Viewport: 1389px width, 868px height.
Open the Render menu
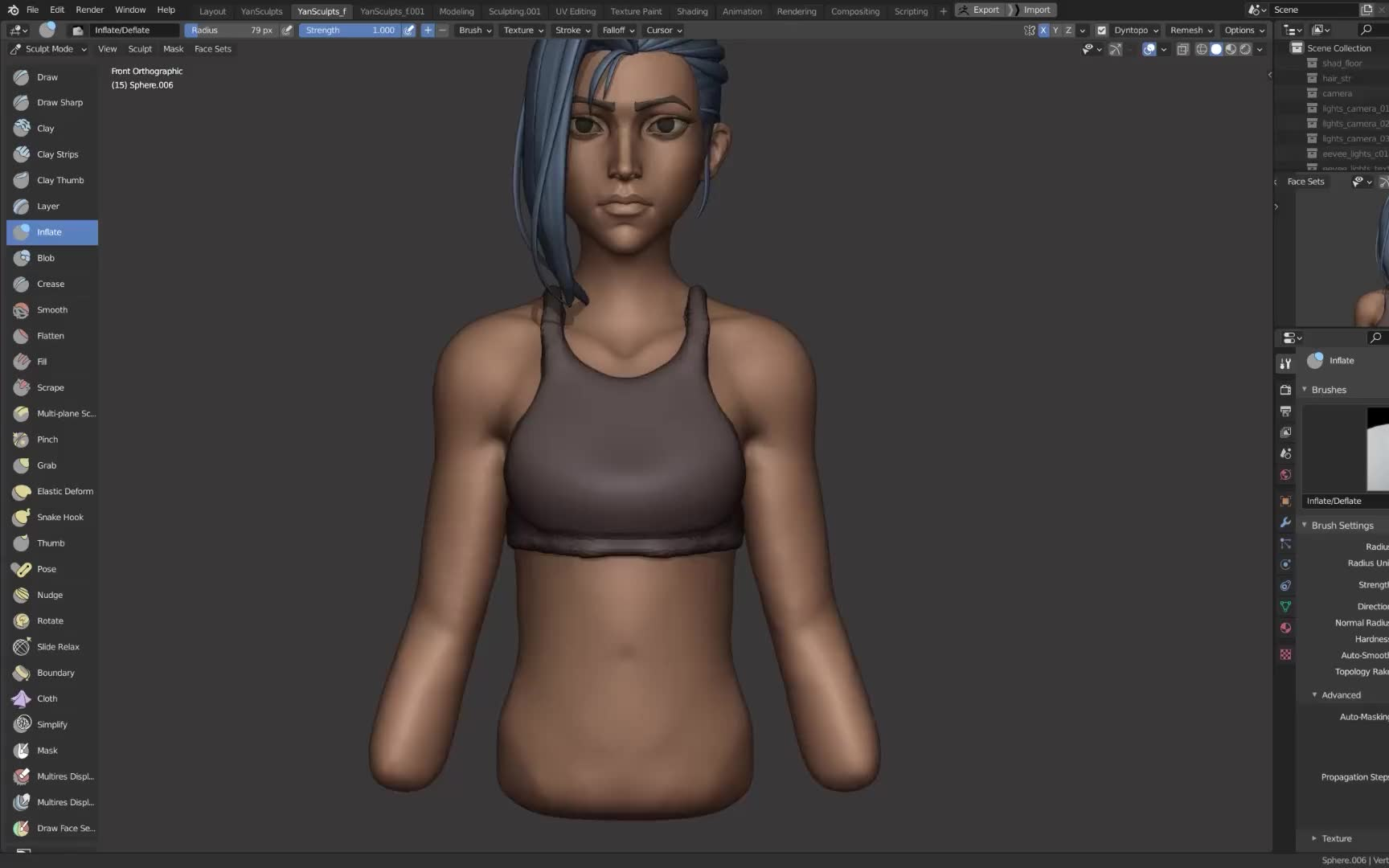[89, 10]
